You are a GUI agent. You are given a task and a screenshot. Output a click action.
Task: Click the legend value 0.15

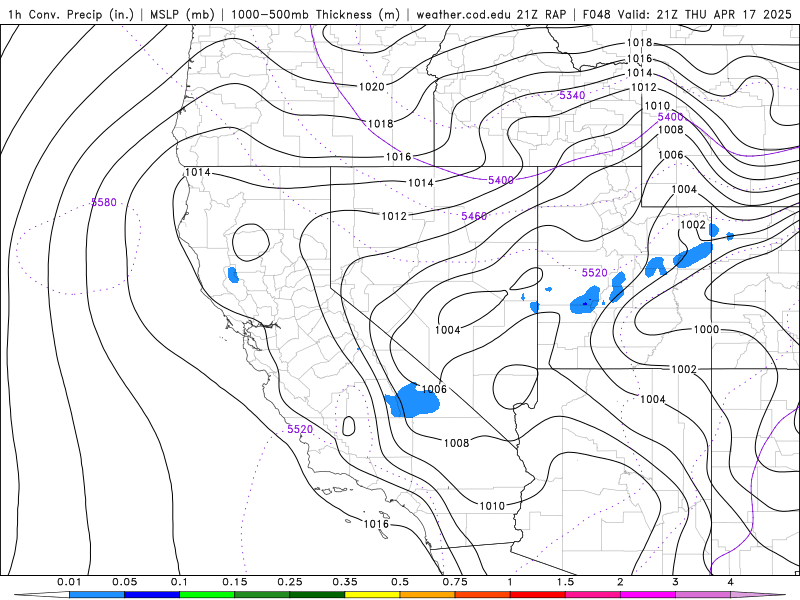pyautogui.click(x=235, y=582)
